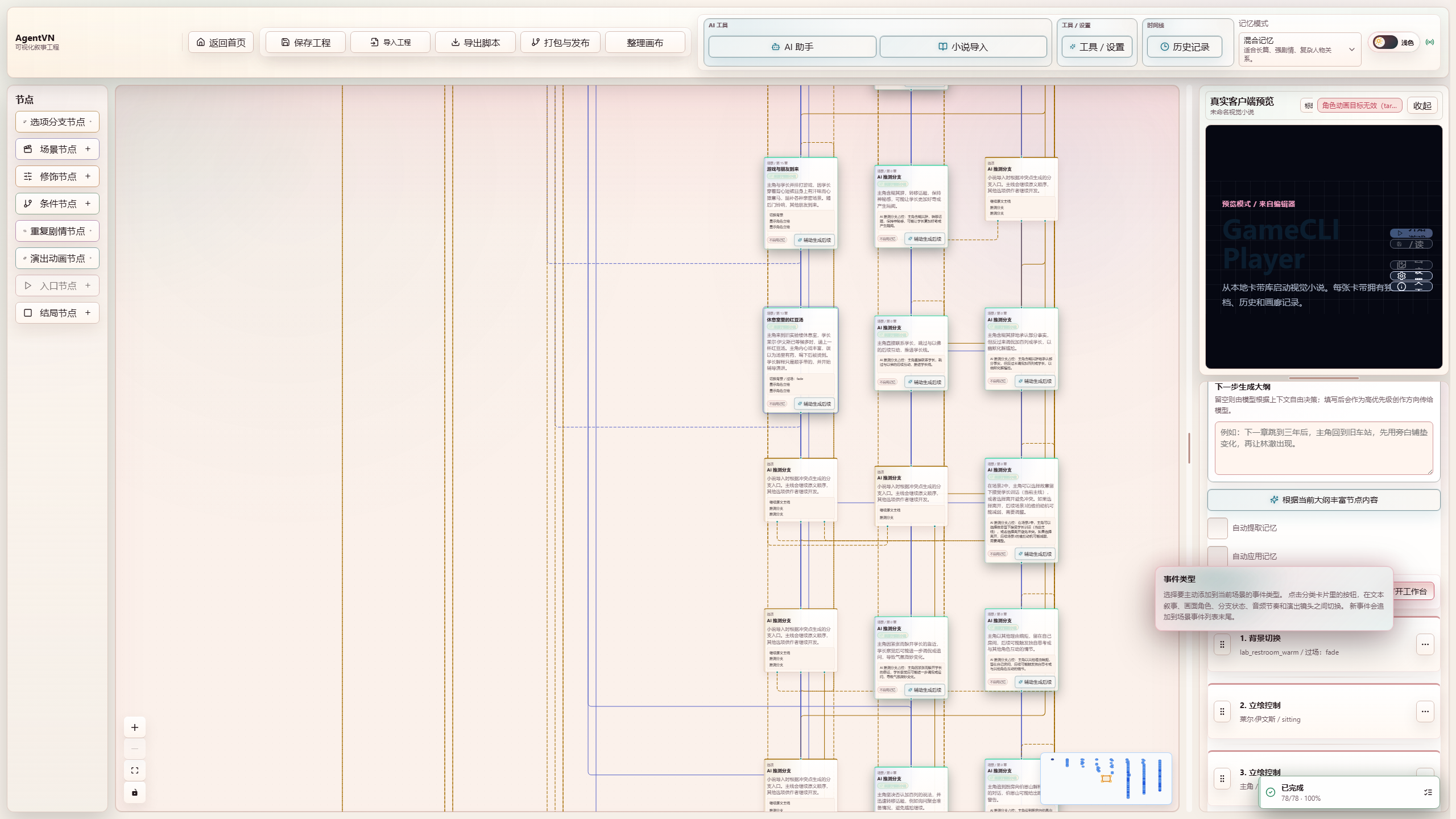This screenshot has height=819, width=1456.
Task: Open the AI 助手 panel
Action: click(792, 47)
